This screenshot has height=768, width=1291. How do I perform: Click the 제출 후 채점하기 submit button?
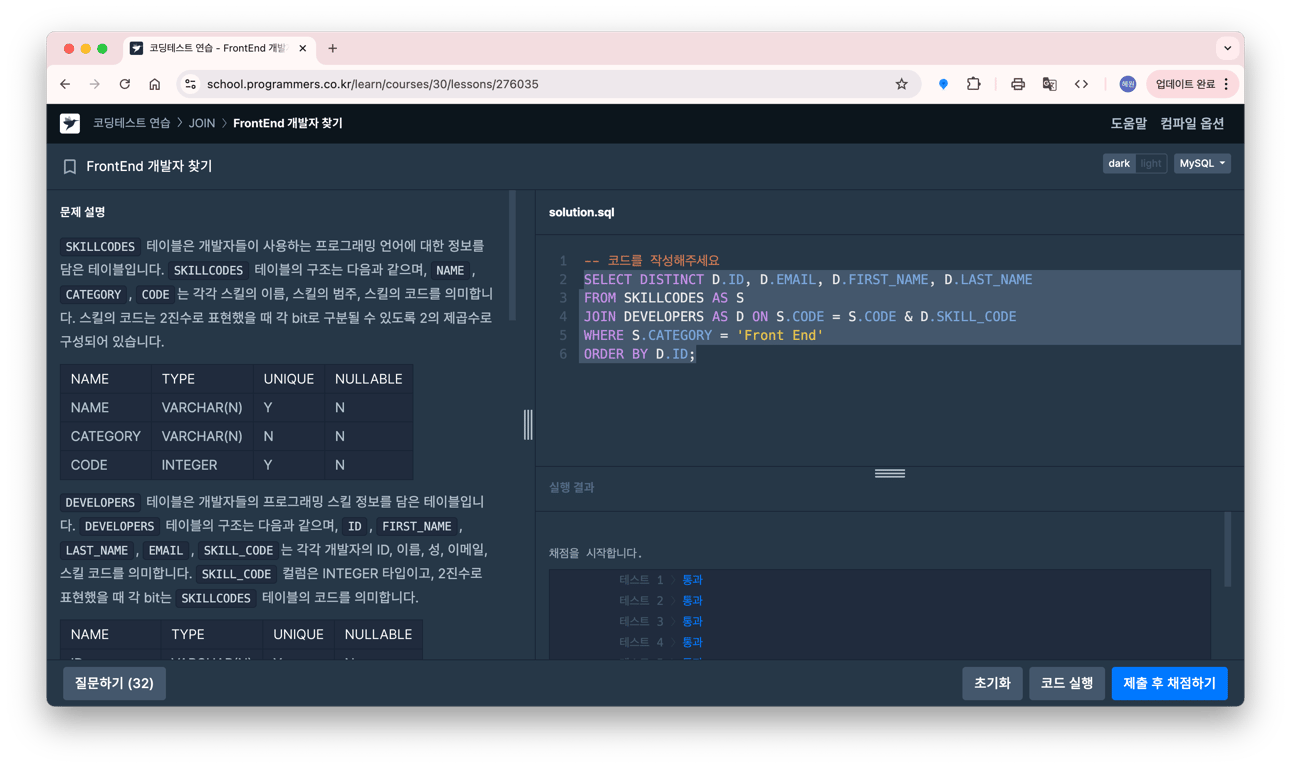click(1169, 683)
